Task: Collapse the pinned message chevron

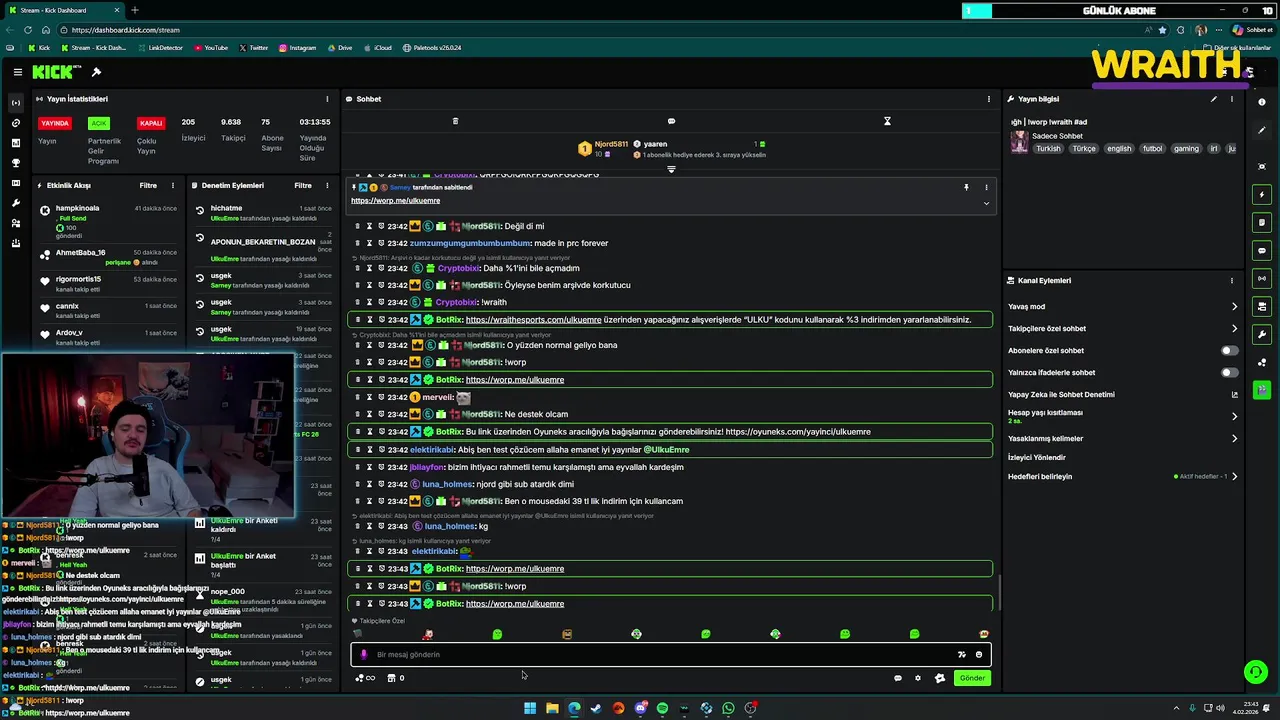Action: coord(986,203)
